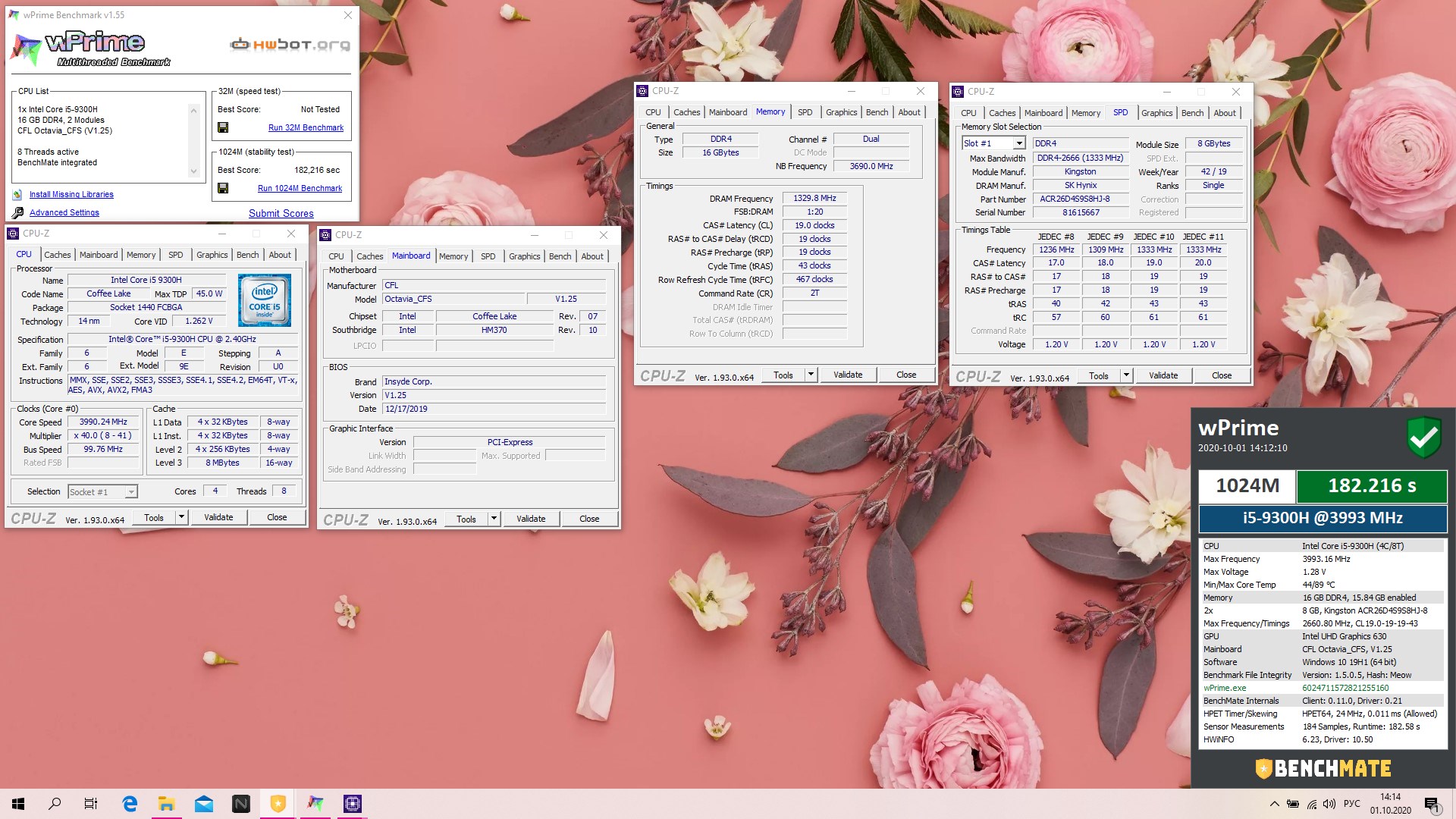Click the 182.216 s result box
Screen dimensions: 1456x819
coord(1372,486)
